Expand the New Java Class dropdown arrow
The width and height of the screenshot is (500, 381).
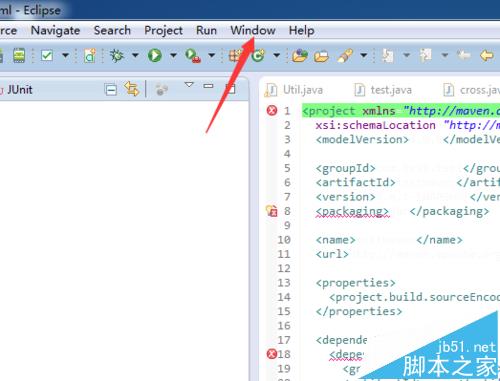[x=276, y=55]
